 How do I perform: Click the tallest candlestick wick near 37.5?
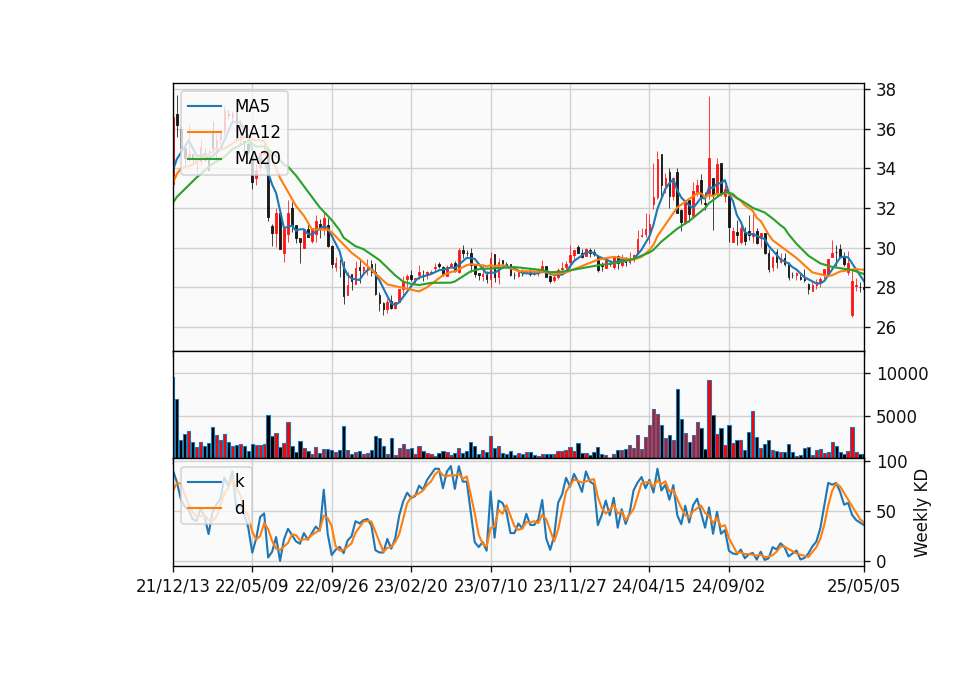point(709,127)
